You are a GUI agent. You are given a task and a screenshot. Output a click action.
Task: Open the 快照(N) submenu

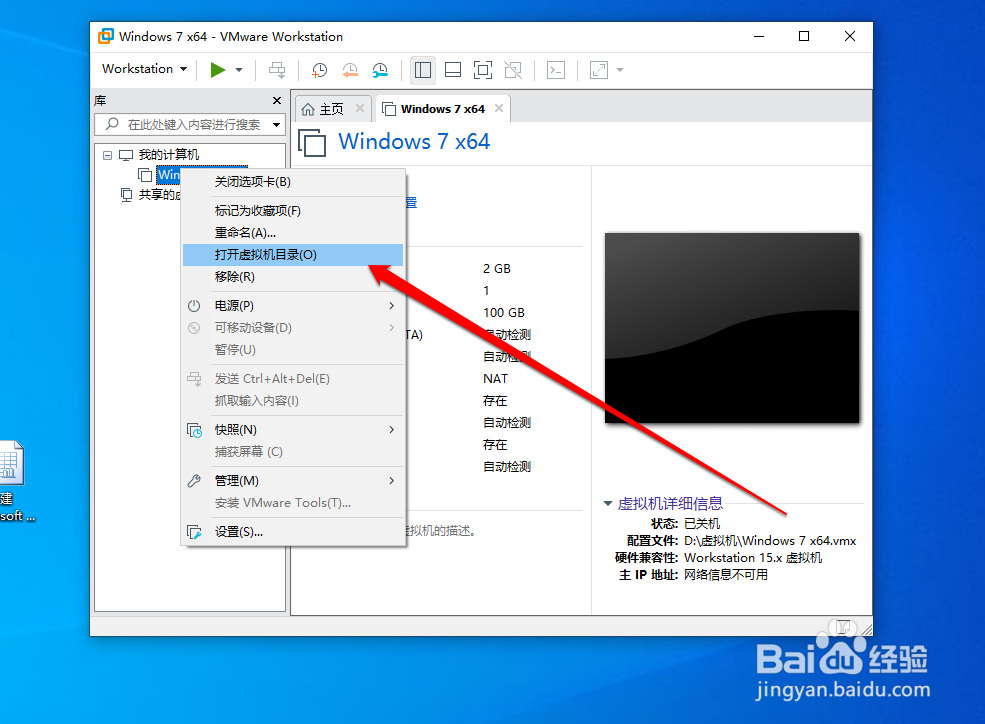point(293,430)
